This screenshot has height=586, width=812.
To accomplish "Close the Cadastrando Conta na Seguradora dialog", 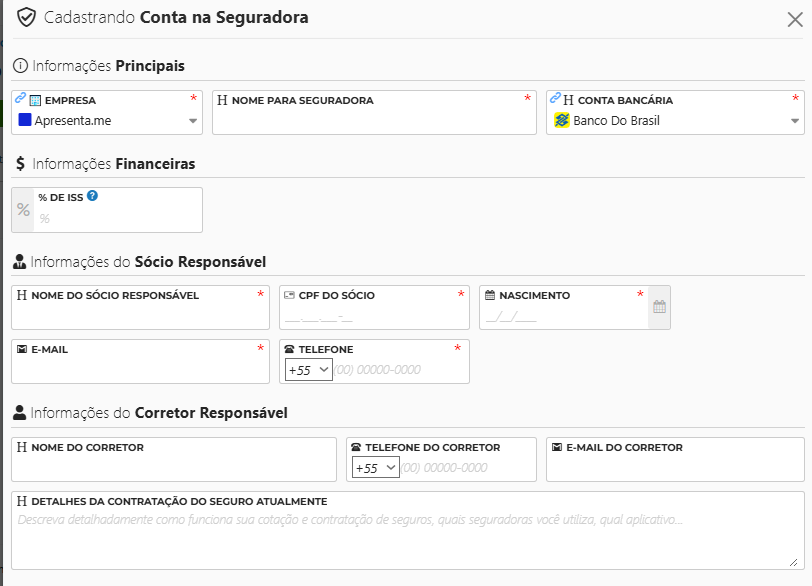I will [x=795, y=18].
